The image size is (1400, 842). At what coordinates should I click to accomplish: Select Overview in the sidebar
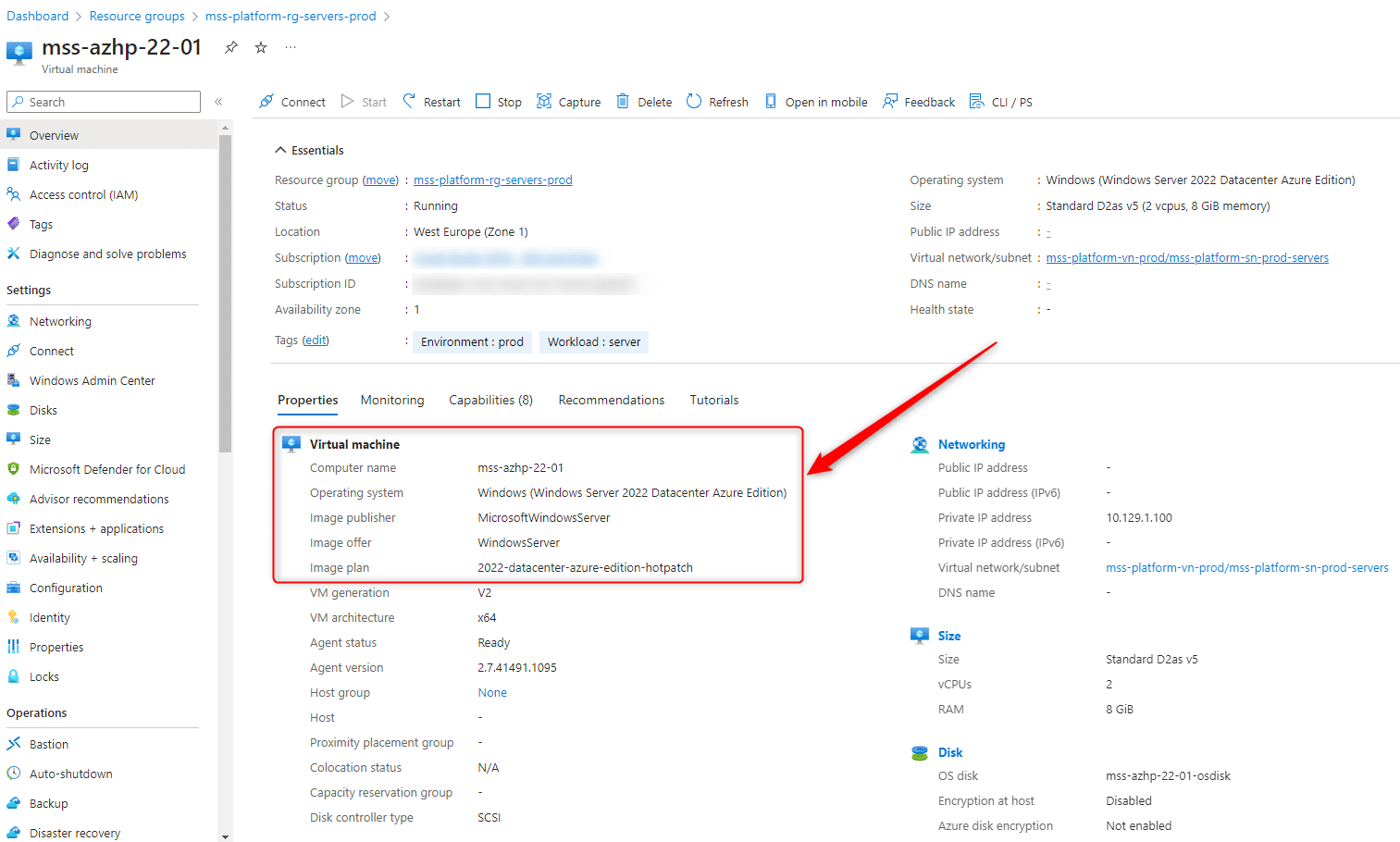click(x=109, y=135)
